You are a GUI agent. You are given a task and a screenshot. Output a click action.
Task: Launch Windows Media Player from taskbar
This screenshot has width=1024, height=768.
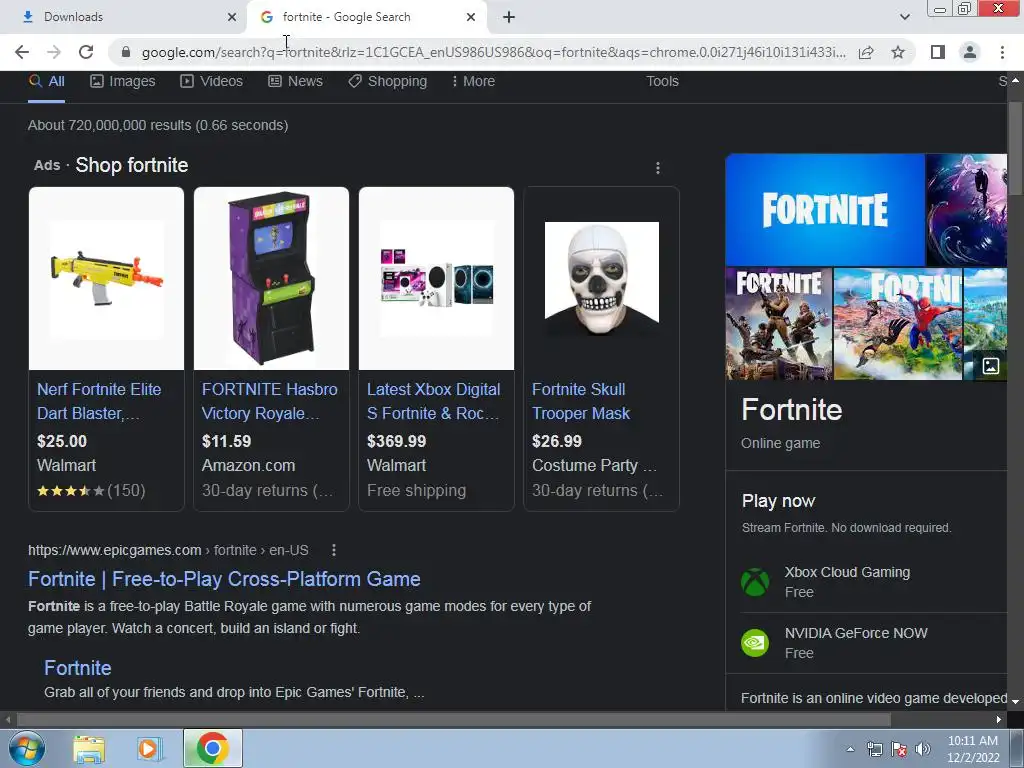point(150,748)
